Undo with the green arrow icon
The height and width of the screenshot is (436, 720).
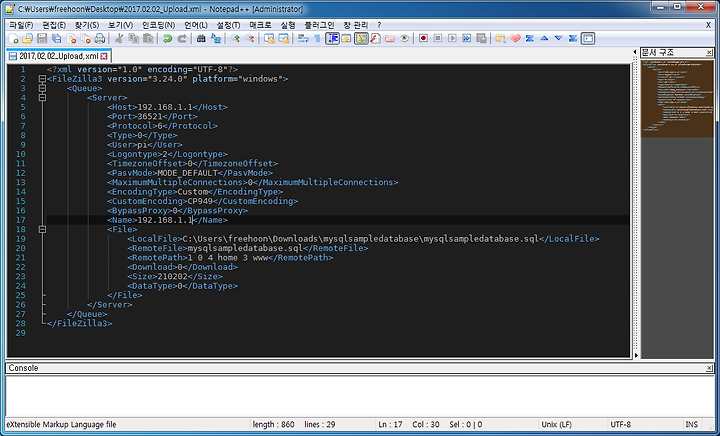pyautogui.click(x=167, y=39)
